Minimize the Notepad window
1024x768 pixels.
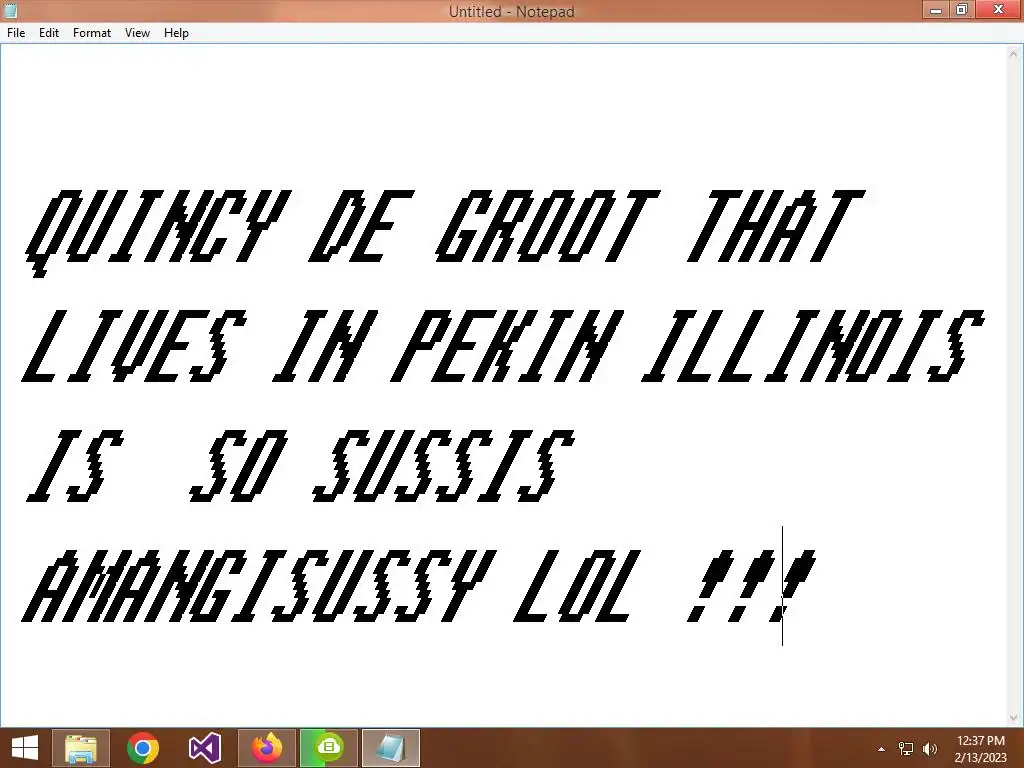click(936, 10)
